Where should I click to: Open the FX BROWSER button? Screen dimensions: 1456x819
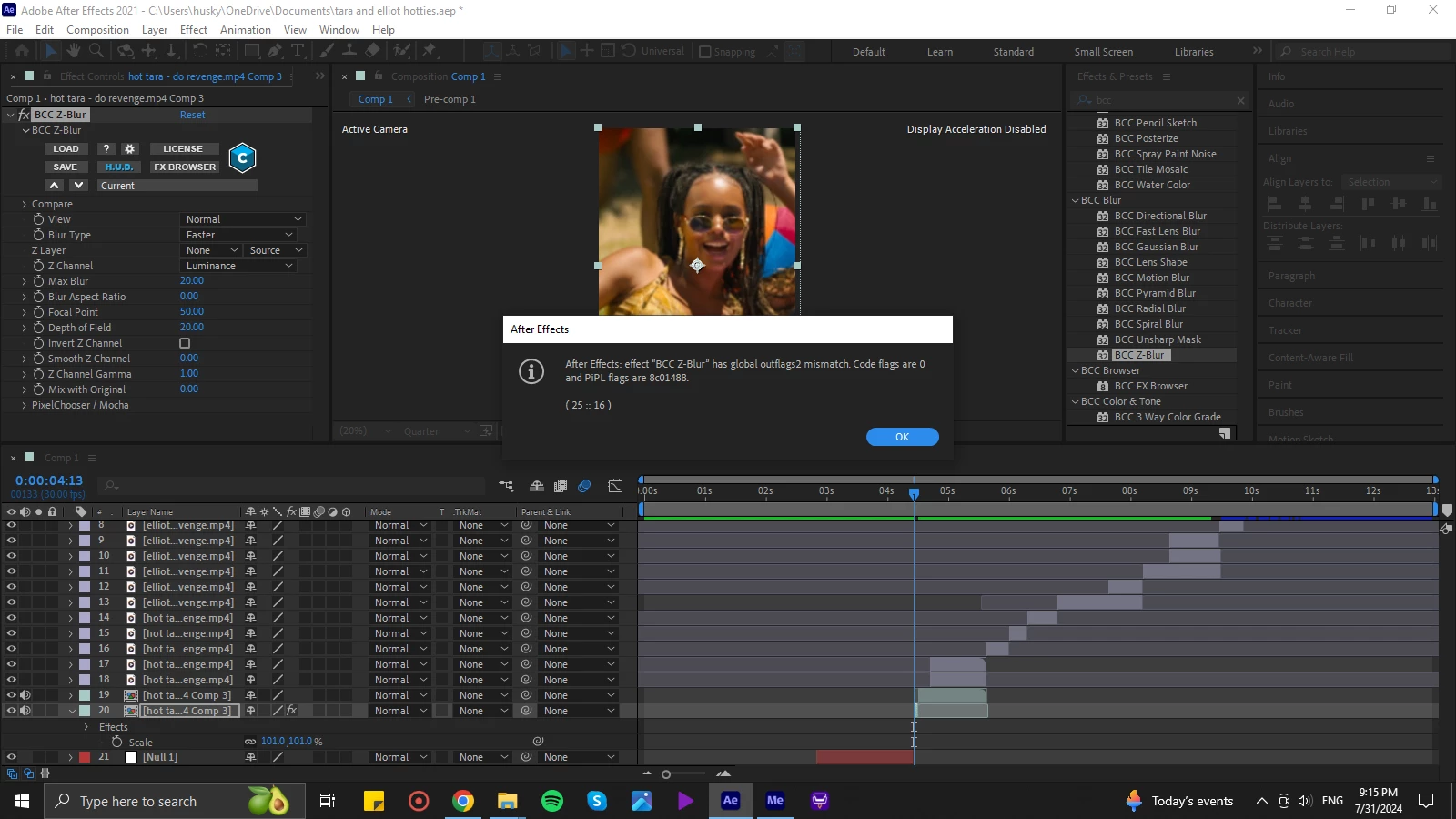pyautogui.click(x=185, y=167)
